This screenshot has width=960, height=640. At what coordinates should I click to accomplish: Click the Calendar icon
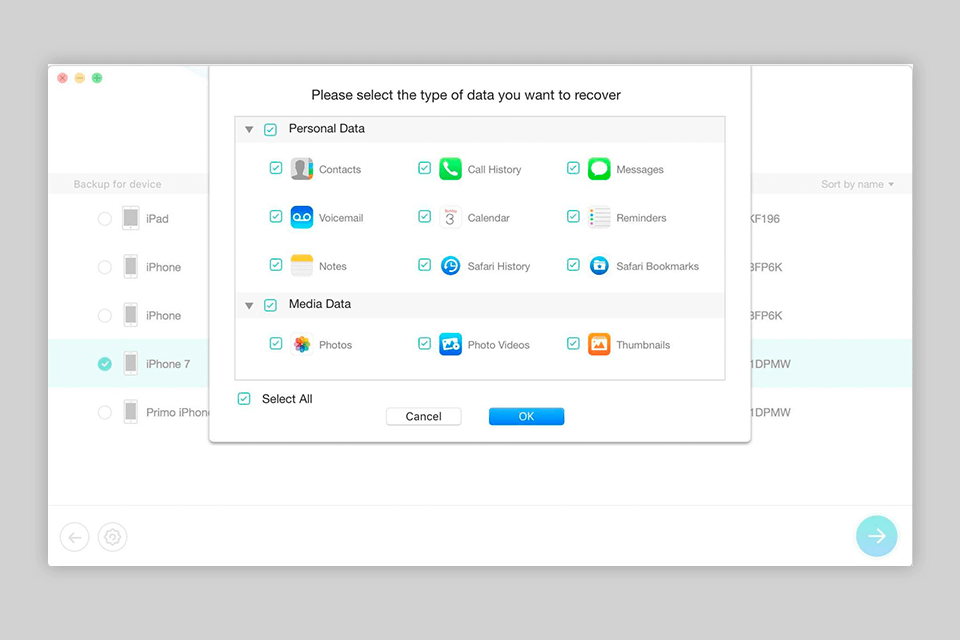click(451, 217)
